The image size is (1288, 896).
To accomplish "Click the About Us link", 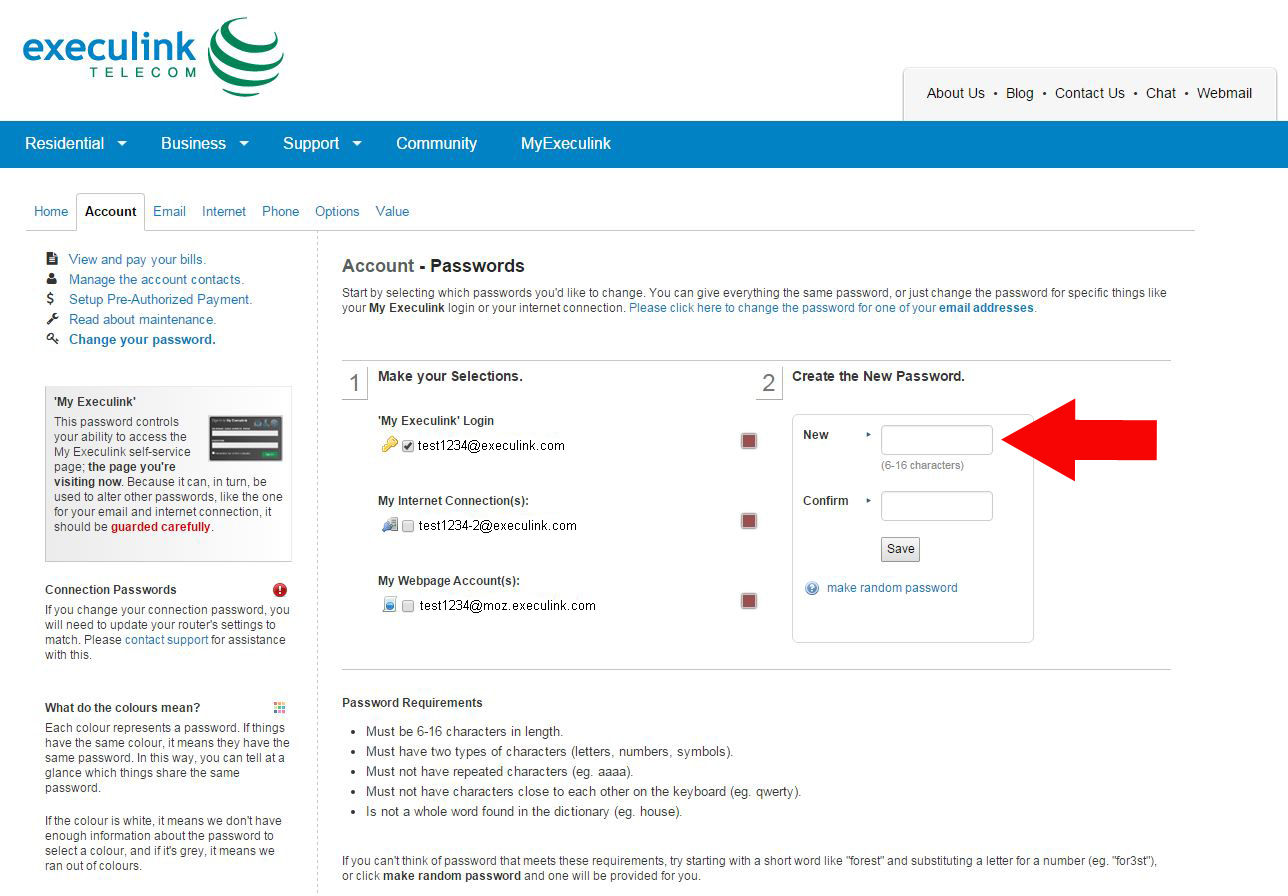I will (955, 93).
